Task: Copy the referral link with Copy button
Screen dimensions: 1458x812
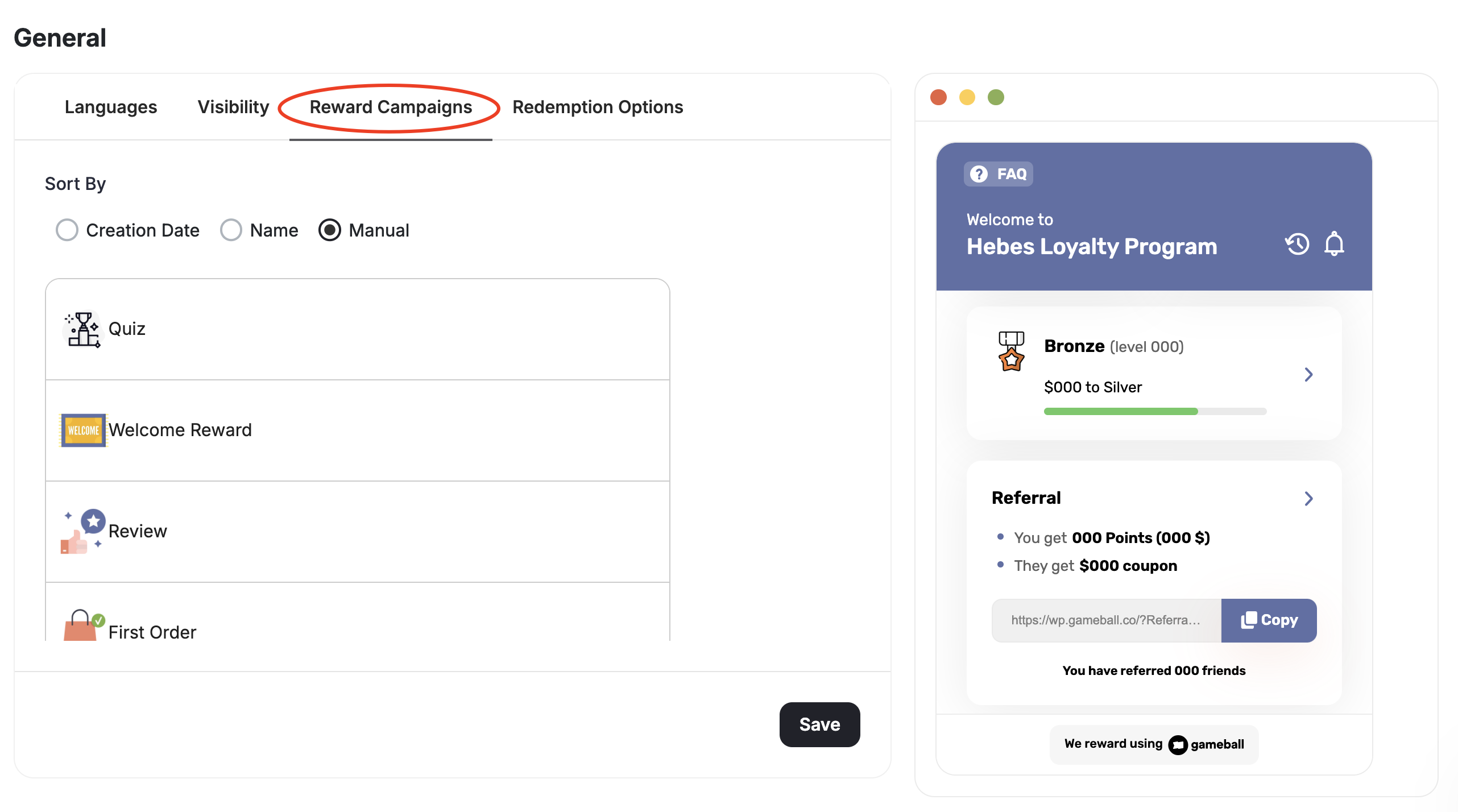Action: (1269, 620)
